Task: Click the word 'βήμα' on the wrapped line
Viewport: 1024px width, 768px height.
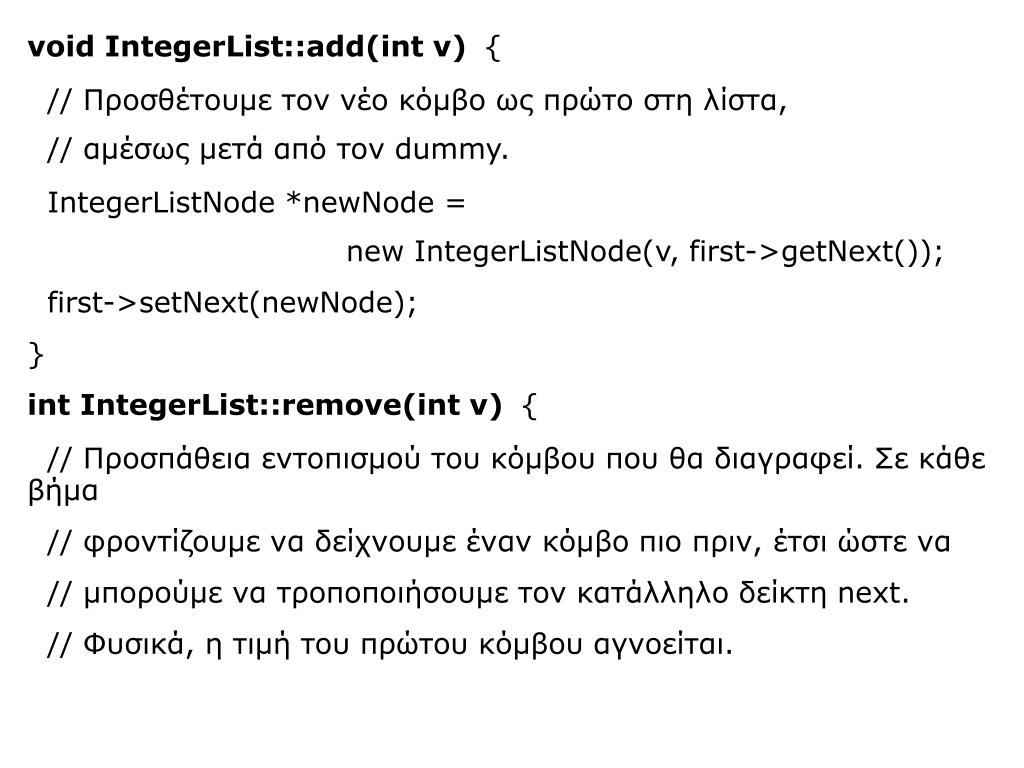Action: (x=63, y=491)
